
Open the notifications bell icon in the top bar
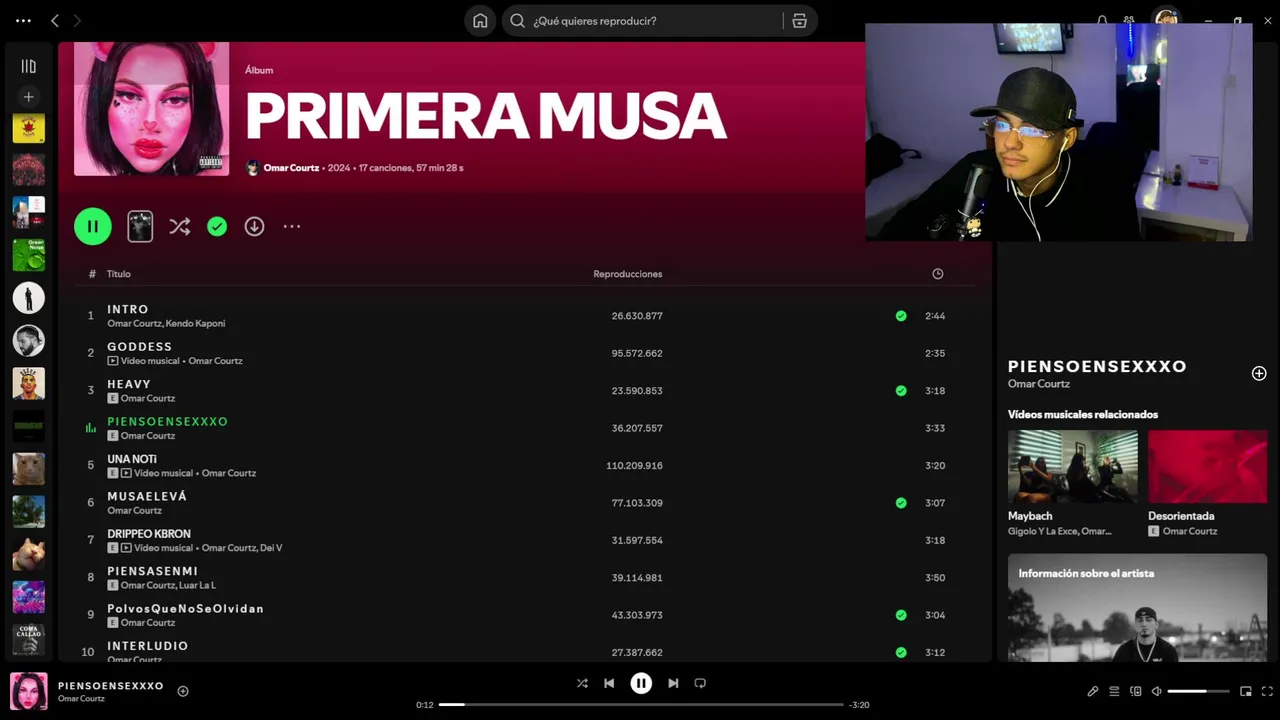[1102, 20]
